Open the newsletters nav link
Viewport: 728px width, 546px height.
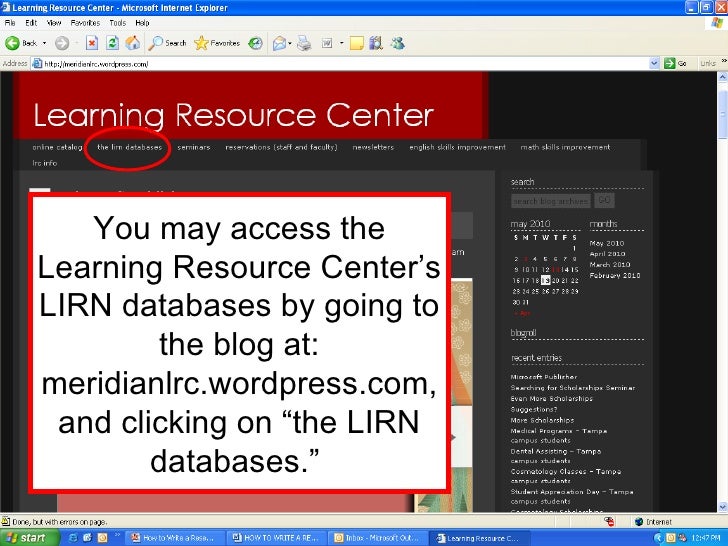coord(373,147)
